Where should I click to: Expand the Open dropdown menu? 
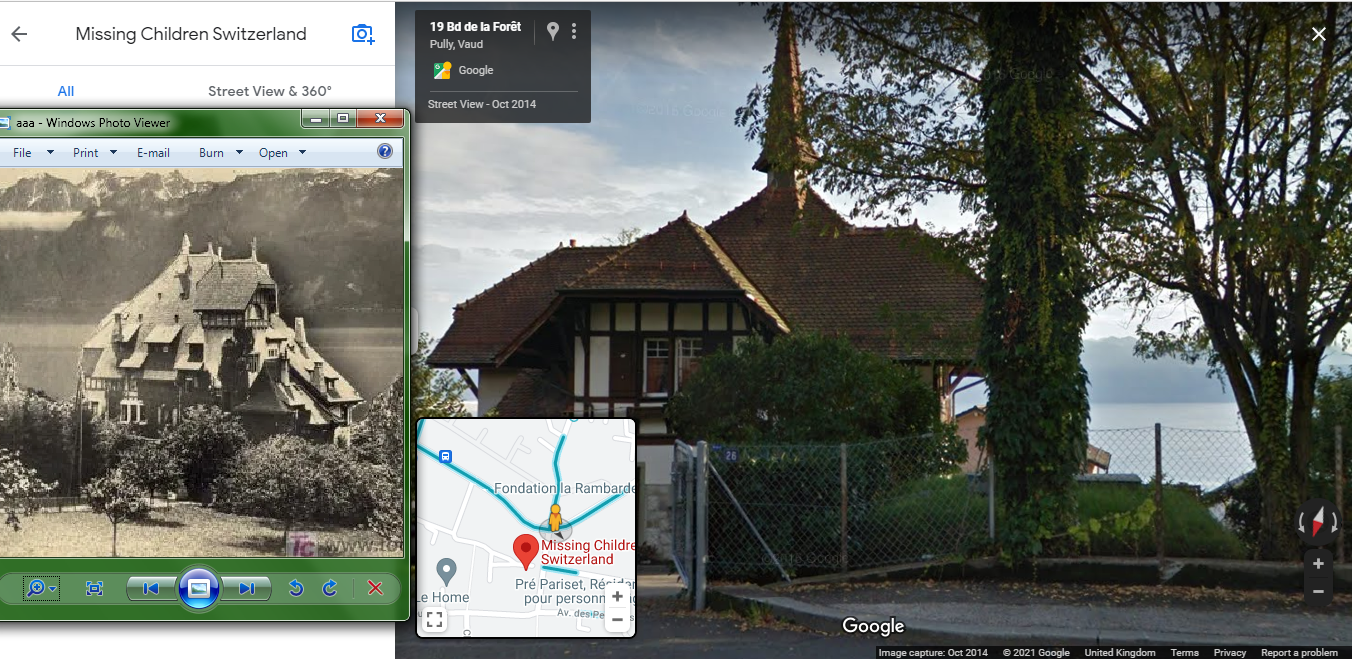coord(283,153)
